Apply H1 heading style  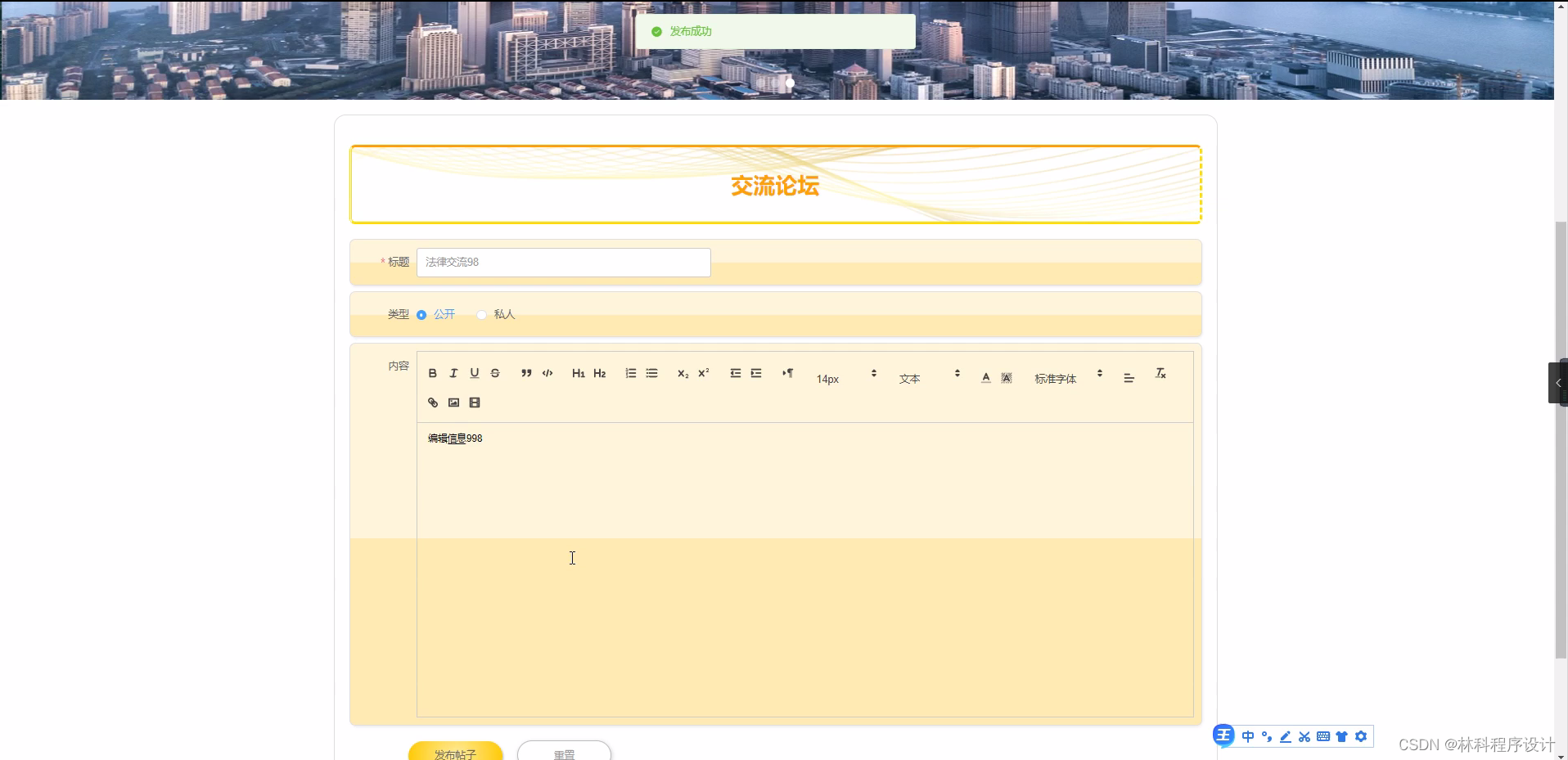(579, 373)
